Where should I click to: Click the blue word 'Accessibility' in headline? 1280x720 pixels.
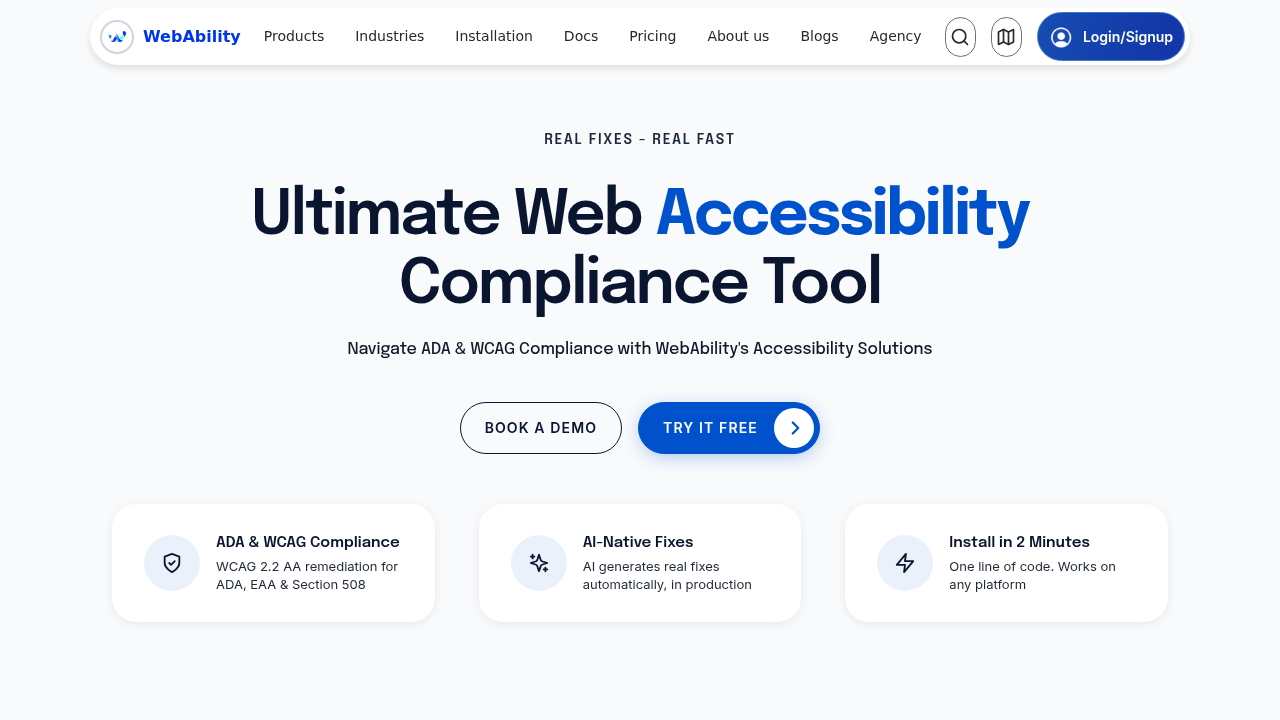(842, 212)
